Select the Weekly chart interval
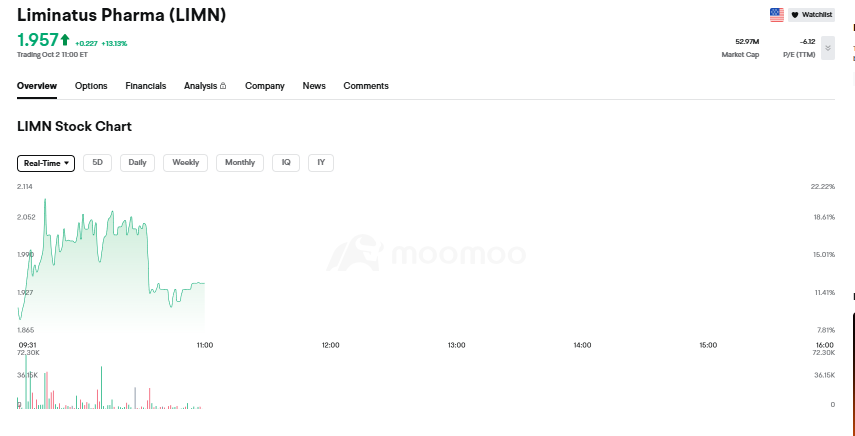 (x=185, y=162)
